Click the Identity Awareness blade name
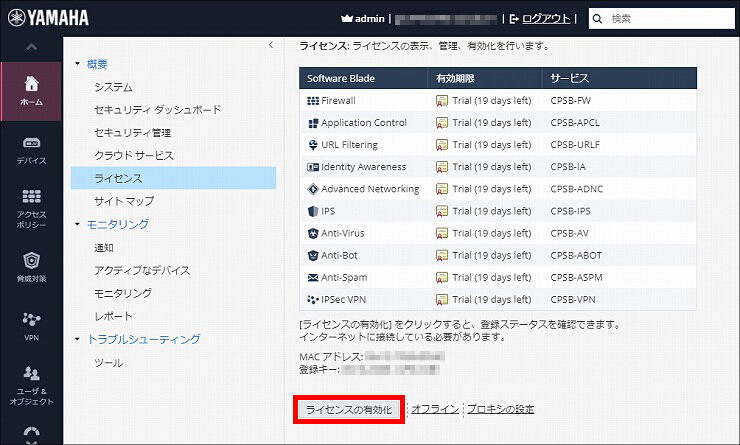Image resolution: width=740 pixels, height=445 pixels. click(363, 167)
